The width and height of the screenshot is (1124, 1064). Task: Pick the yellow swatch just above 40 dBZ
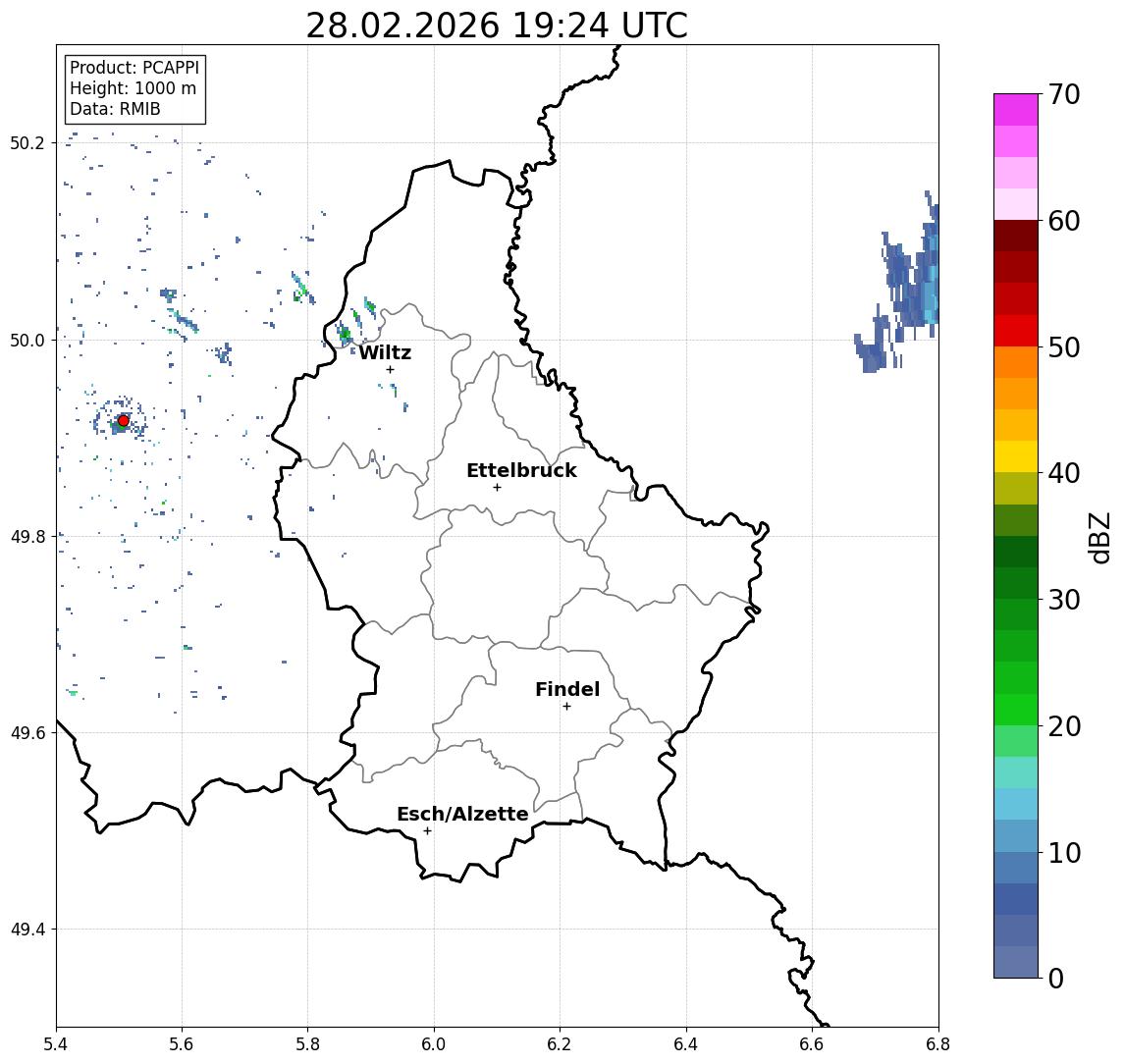[x=1016, y=456]
